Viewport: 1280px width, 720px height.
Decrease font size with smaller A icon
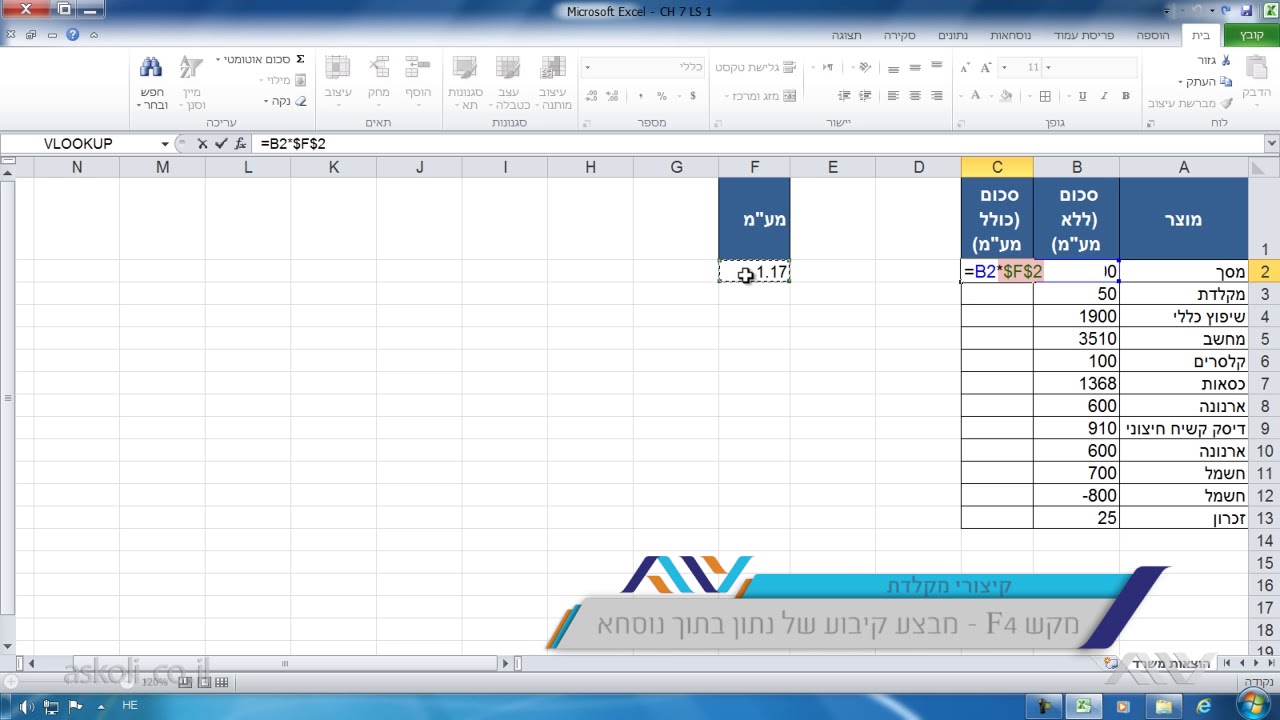click(x=966, y=67)
